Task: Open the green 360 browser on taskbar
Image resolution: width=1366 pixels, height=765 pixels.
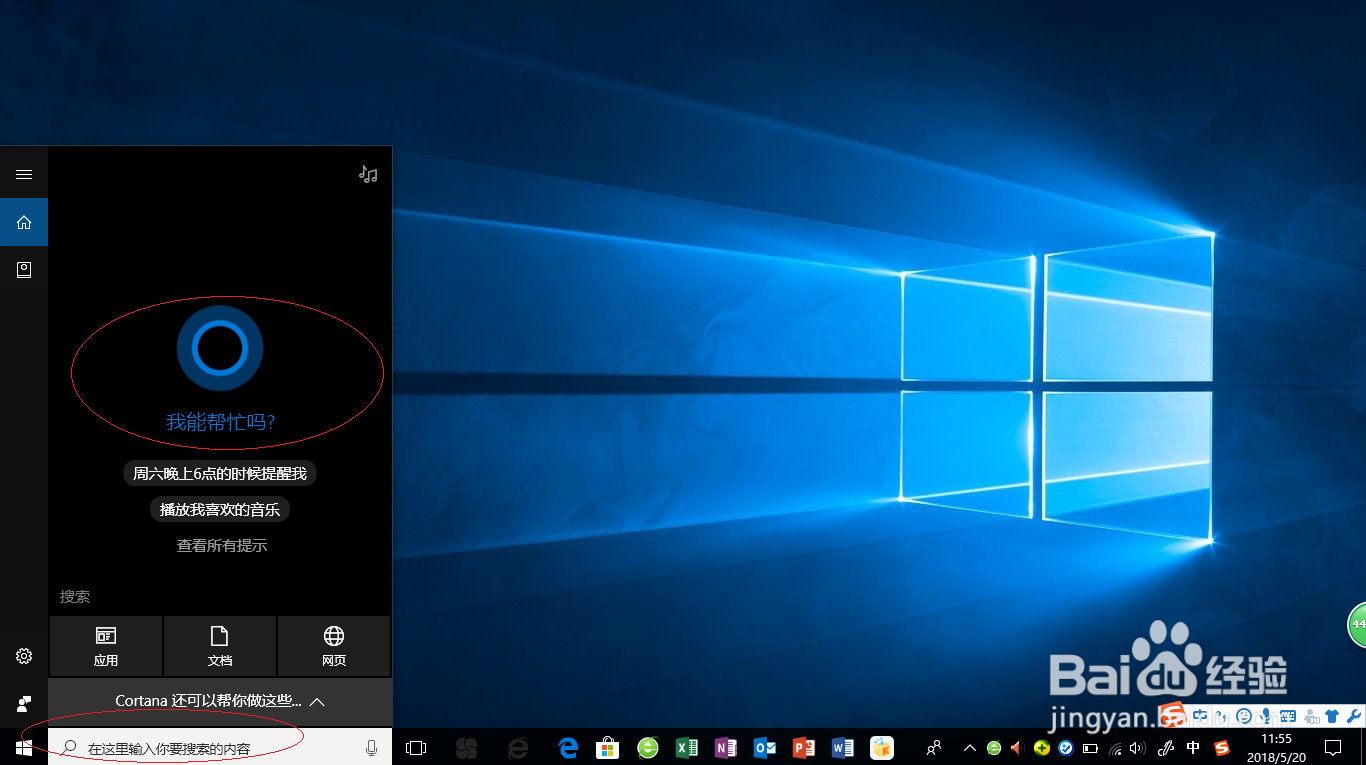Action: point(648,748)
